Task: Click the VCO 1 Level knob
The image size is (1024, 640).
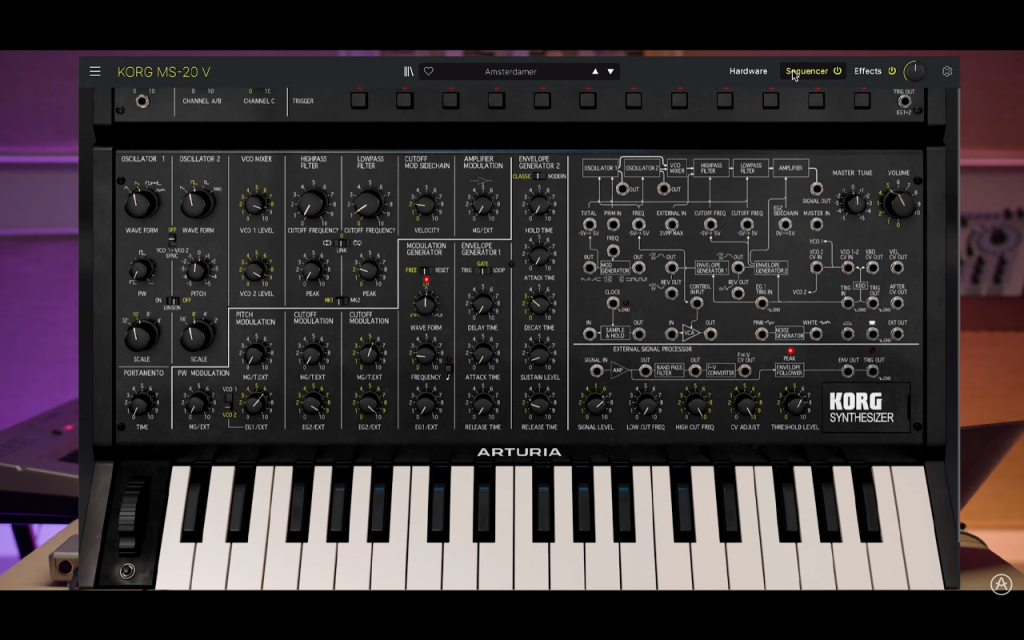Action: (x=255, y=206)
